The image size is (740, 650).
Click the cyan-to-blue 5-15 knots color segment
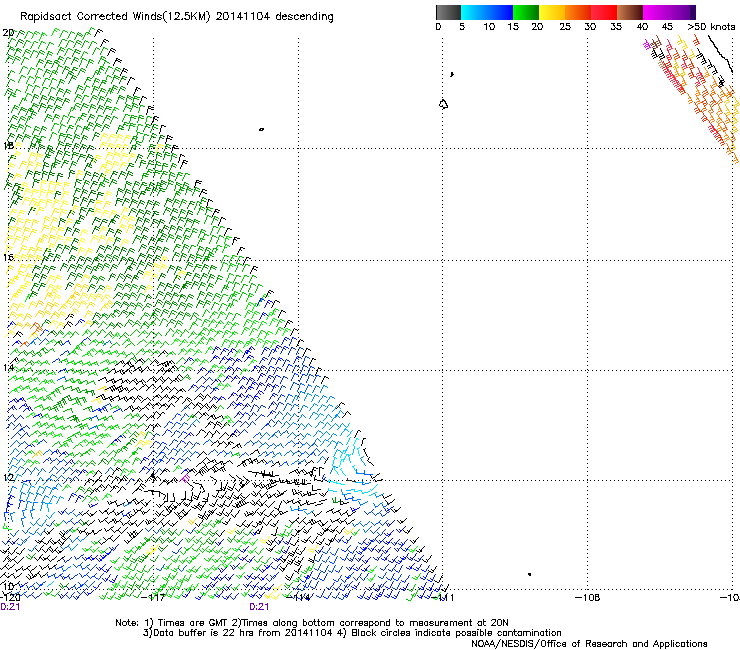(487, 12)
